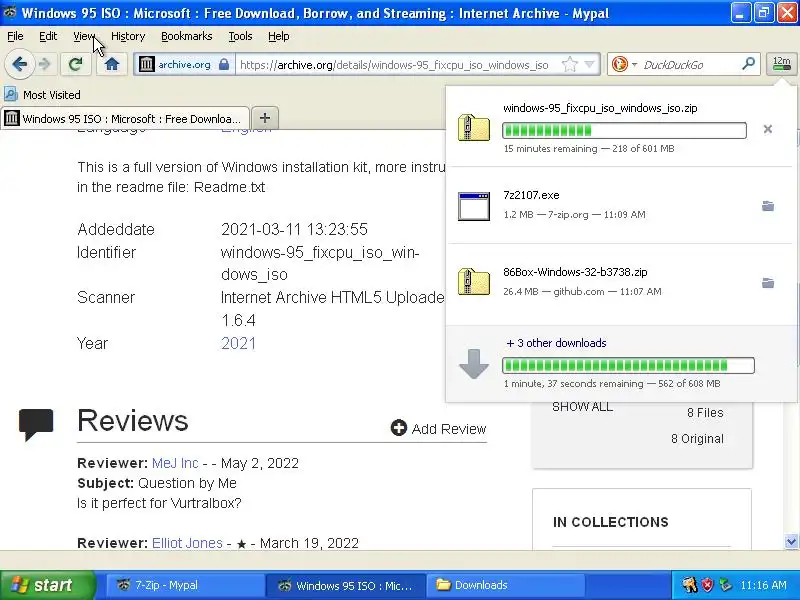Open the Help menu
Image resolution: width=800 pixels, height=600 pixels.
279,36
